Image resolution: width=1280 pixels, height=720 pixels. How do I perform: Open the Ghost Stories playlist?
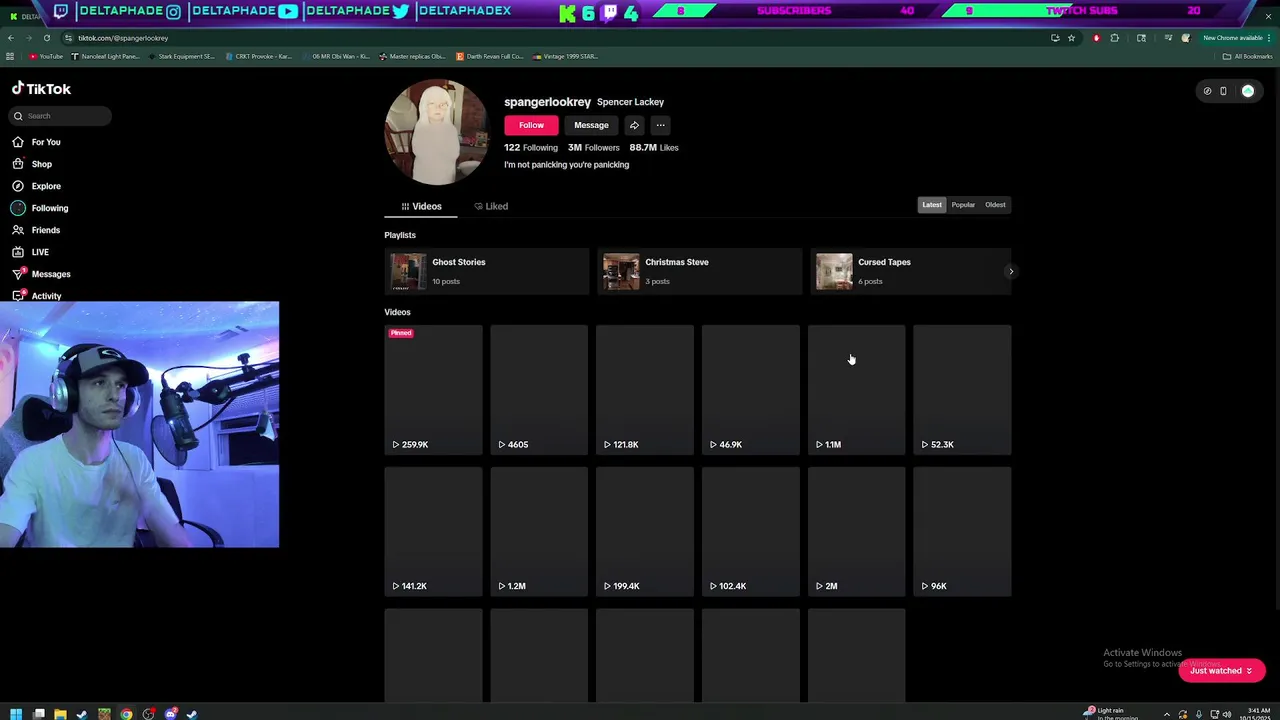[x=486, y=271]
